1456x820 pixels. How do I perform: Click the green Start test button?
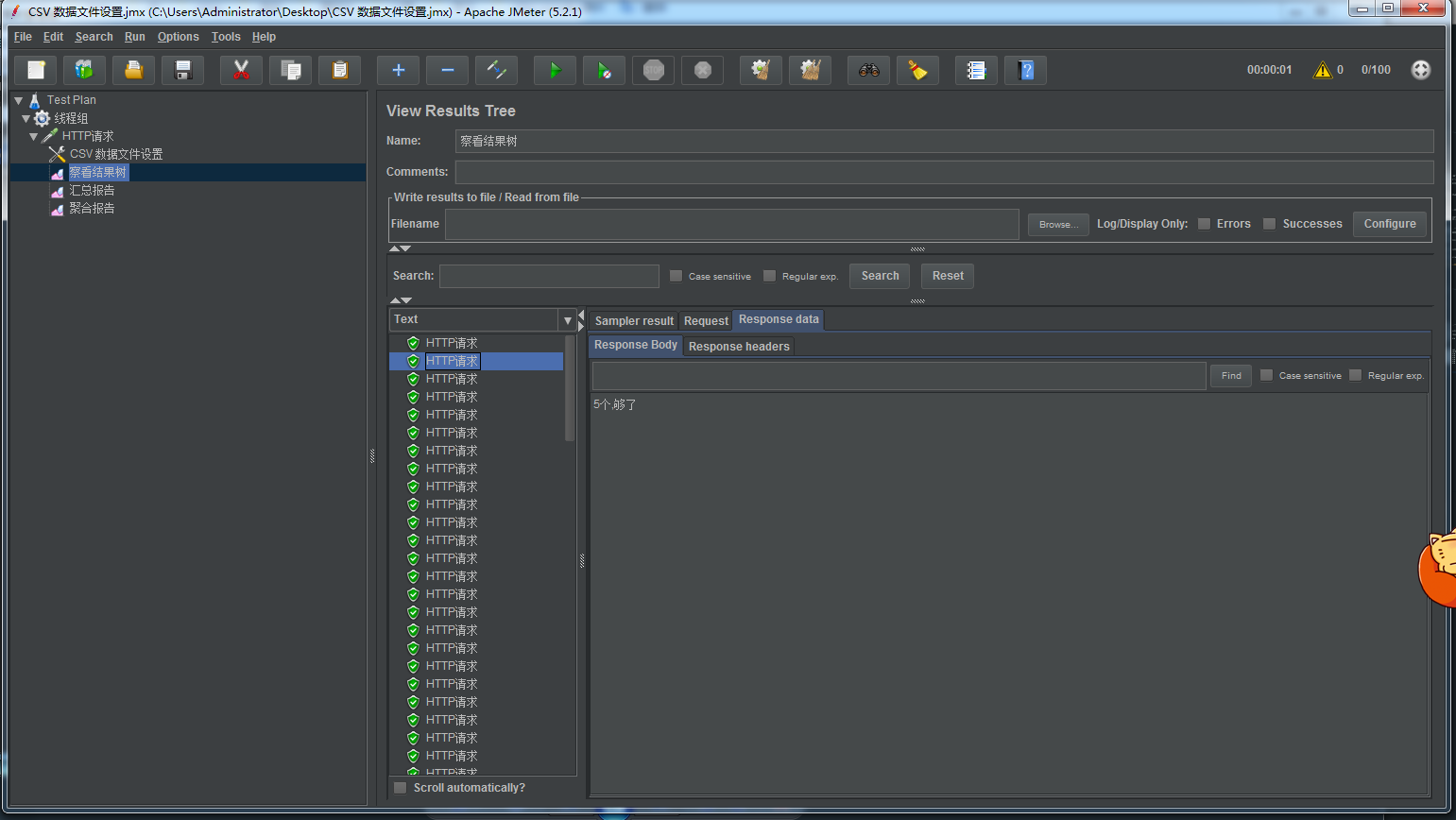[555, 70]
